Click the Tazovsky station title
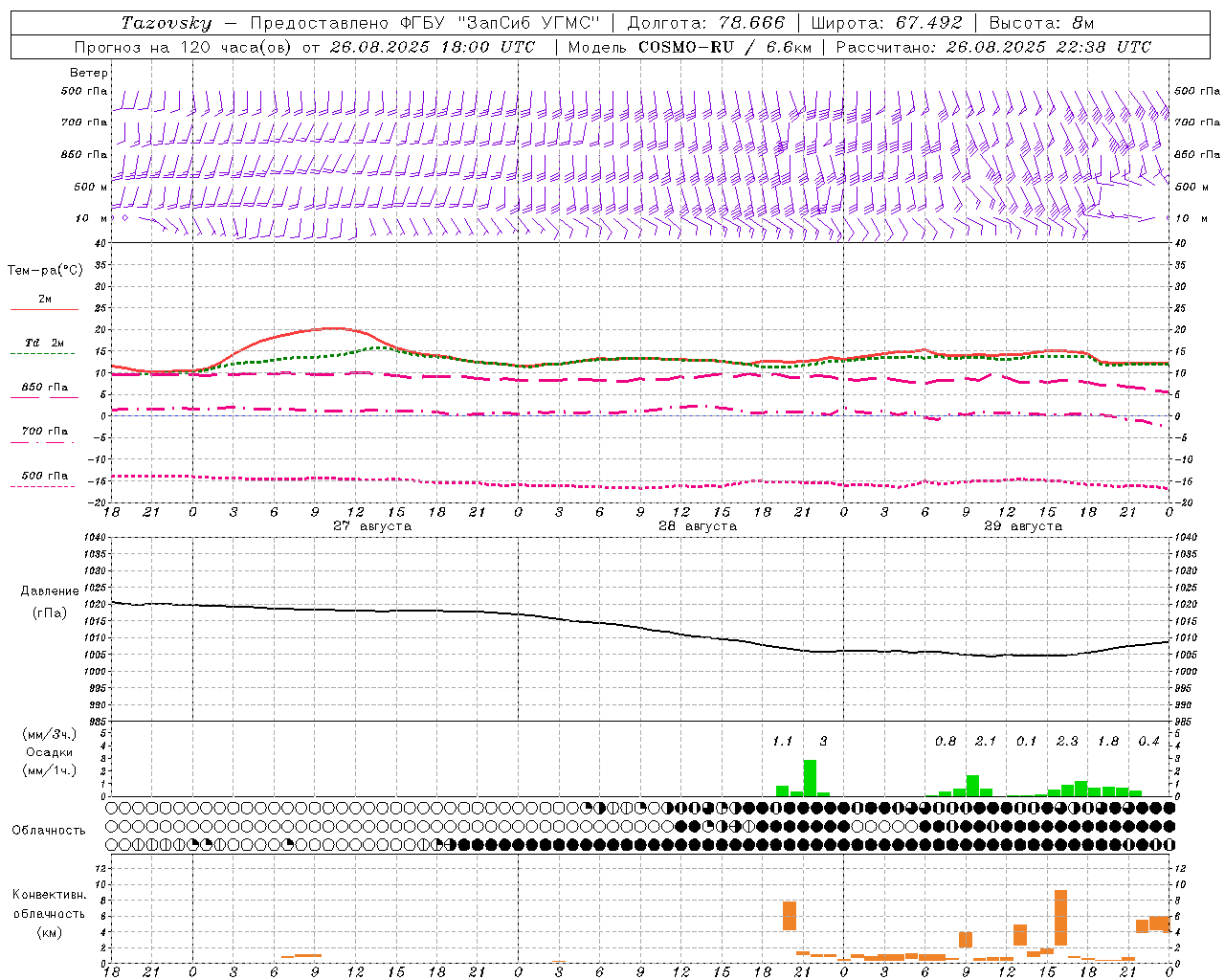Viewport: 1225px width, 980px height. [x=167, y=23]
